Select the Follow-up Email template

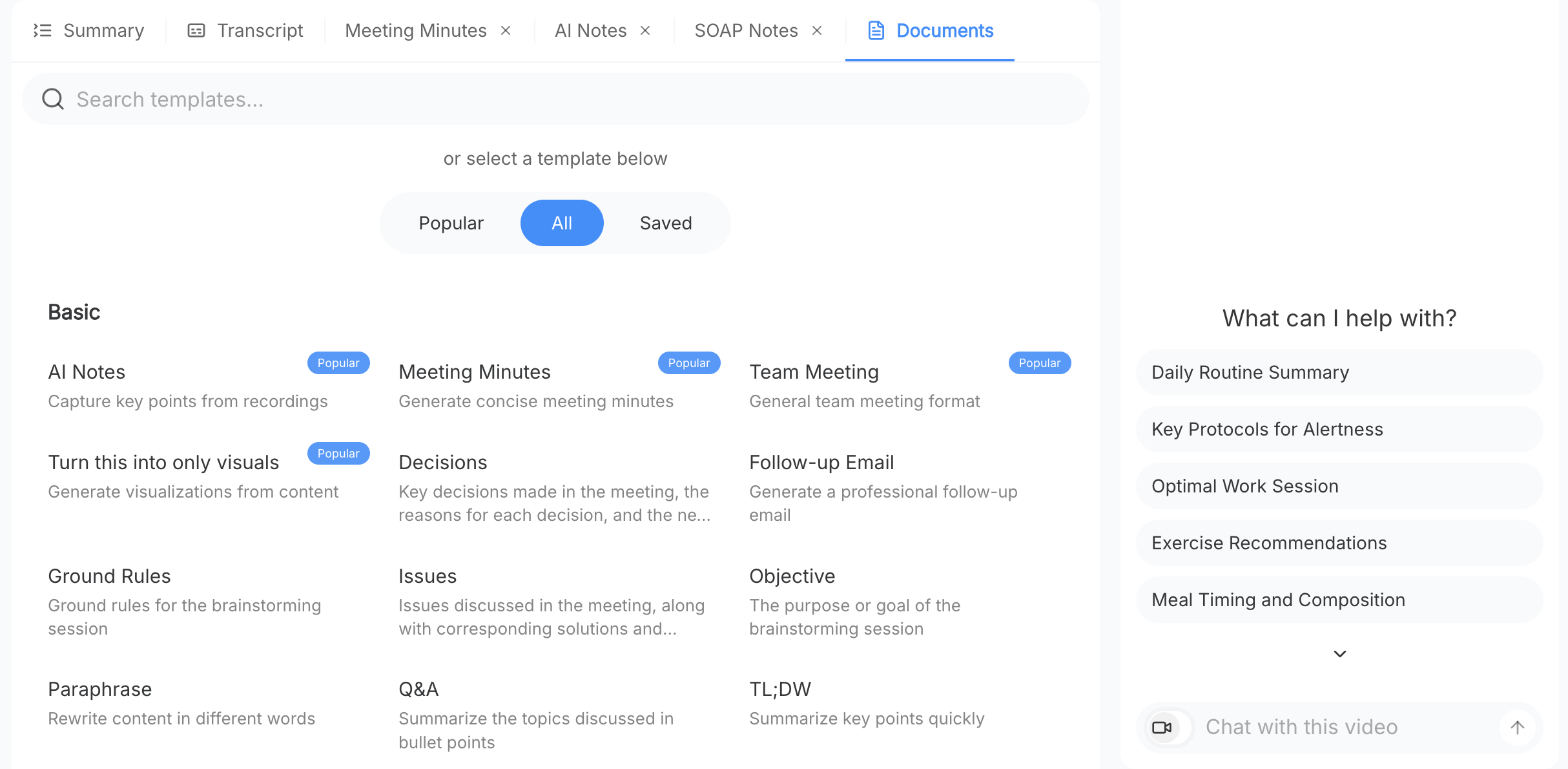pos(821,463)
